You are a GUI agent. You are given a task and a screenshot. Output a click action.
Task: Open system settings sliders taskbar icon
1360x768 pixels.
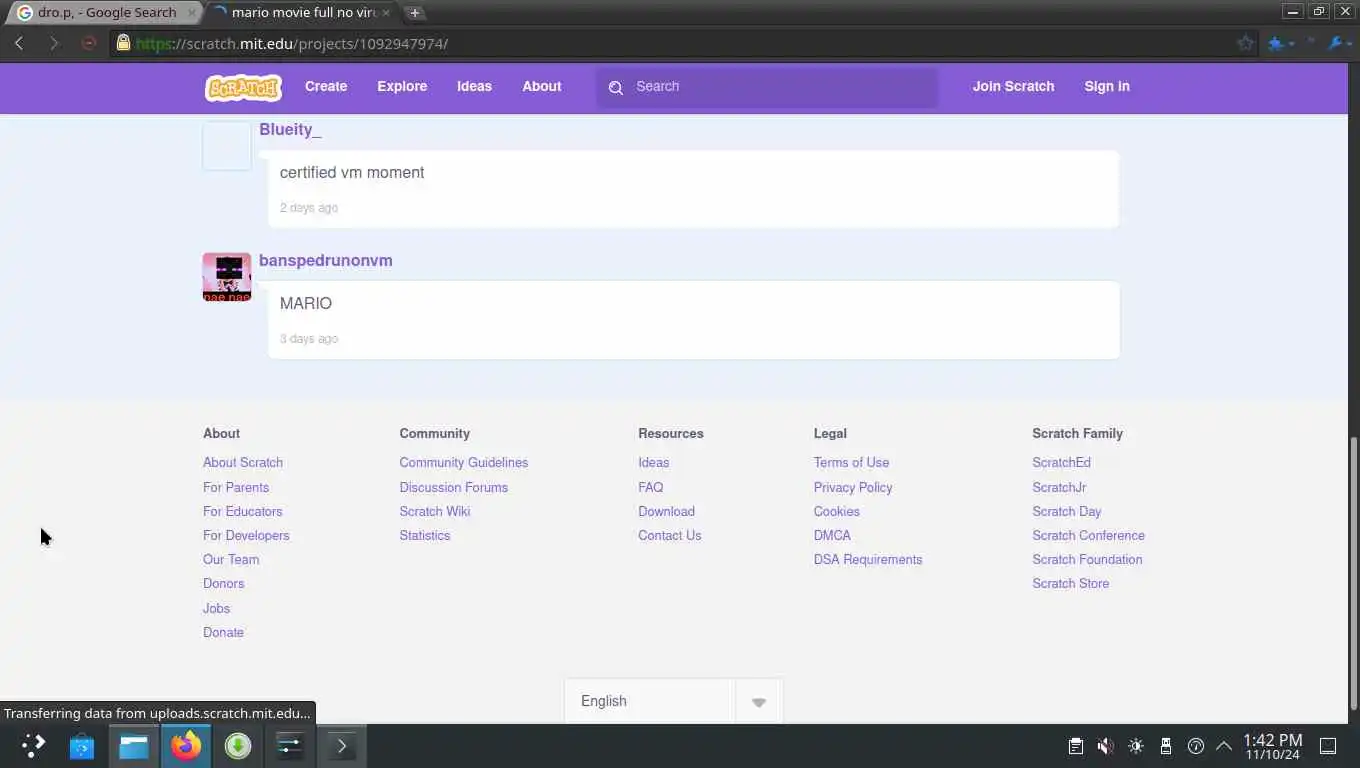(x=290, y=746)
